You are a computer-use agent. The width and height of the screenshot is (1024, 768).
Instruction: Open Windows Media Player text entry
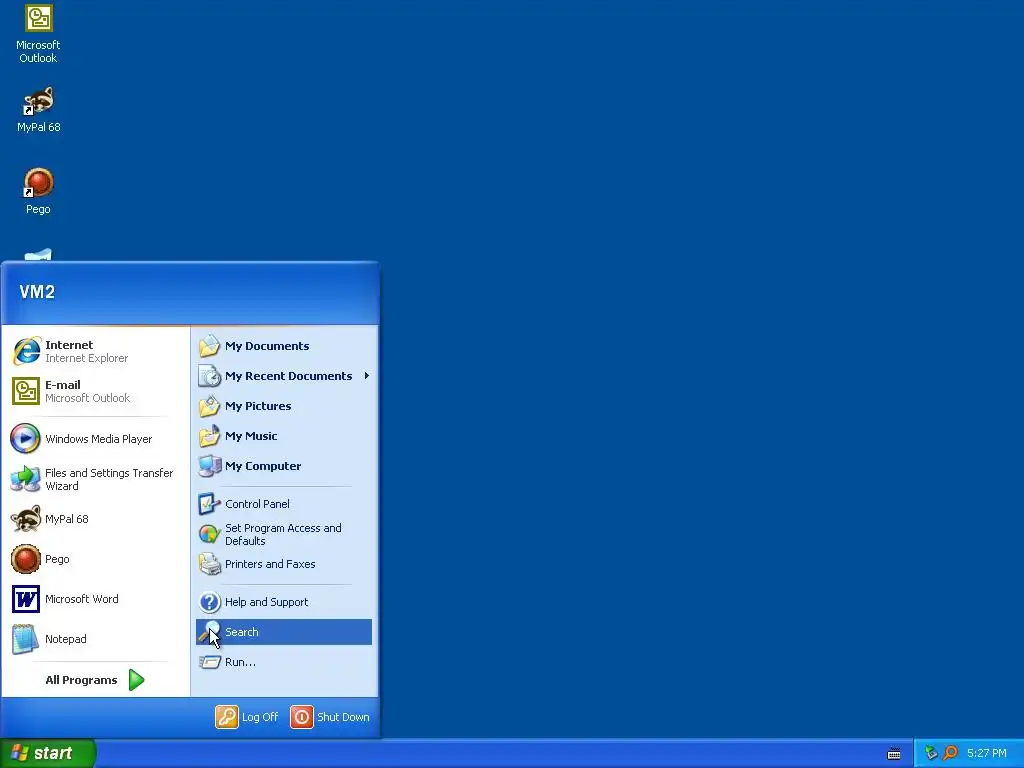point(99,439)
